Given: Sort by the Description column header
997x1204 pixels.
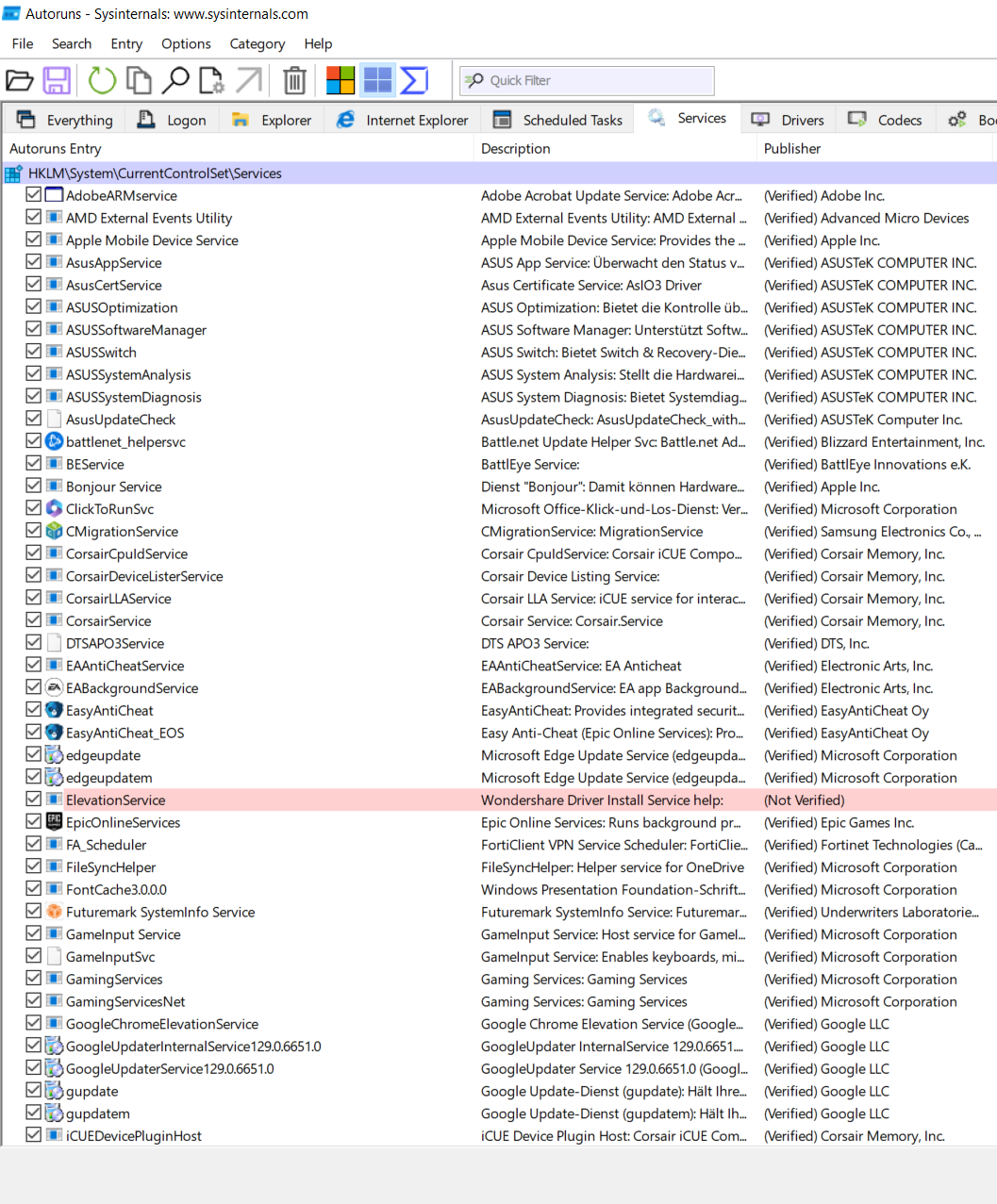Looking at the screenshot, I should pos(615,148).
